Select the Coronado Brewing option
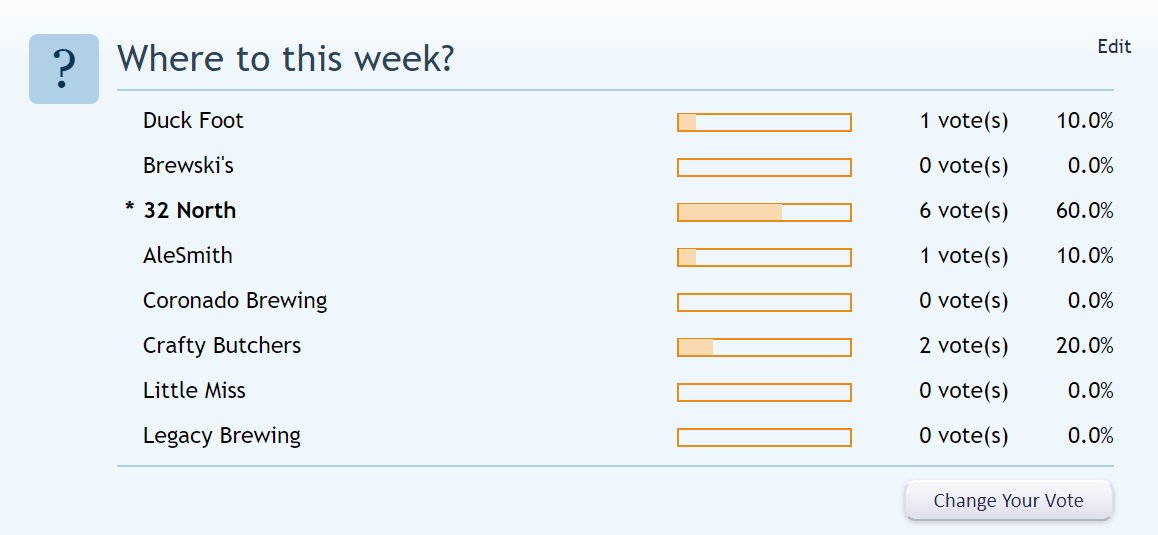The width and height of the screenshot is (1158, 535). tap(235, 301)
